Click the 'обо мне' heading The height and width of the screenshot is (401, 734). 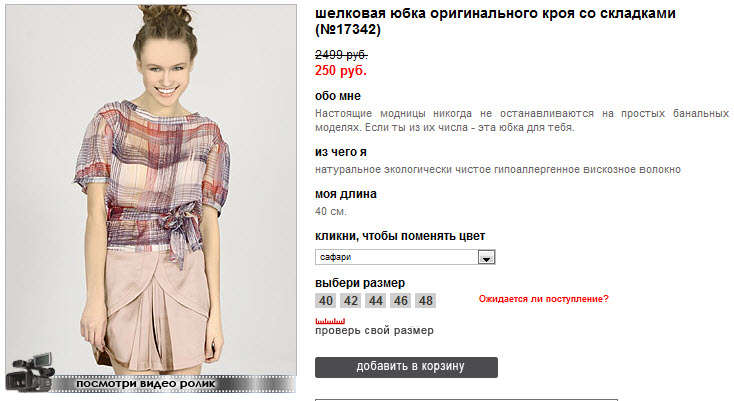tap(338, 96)
